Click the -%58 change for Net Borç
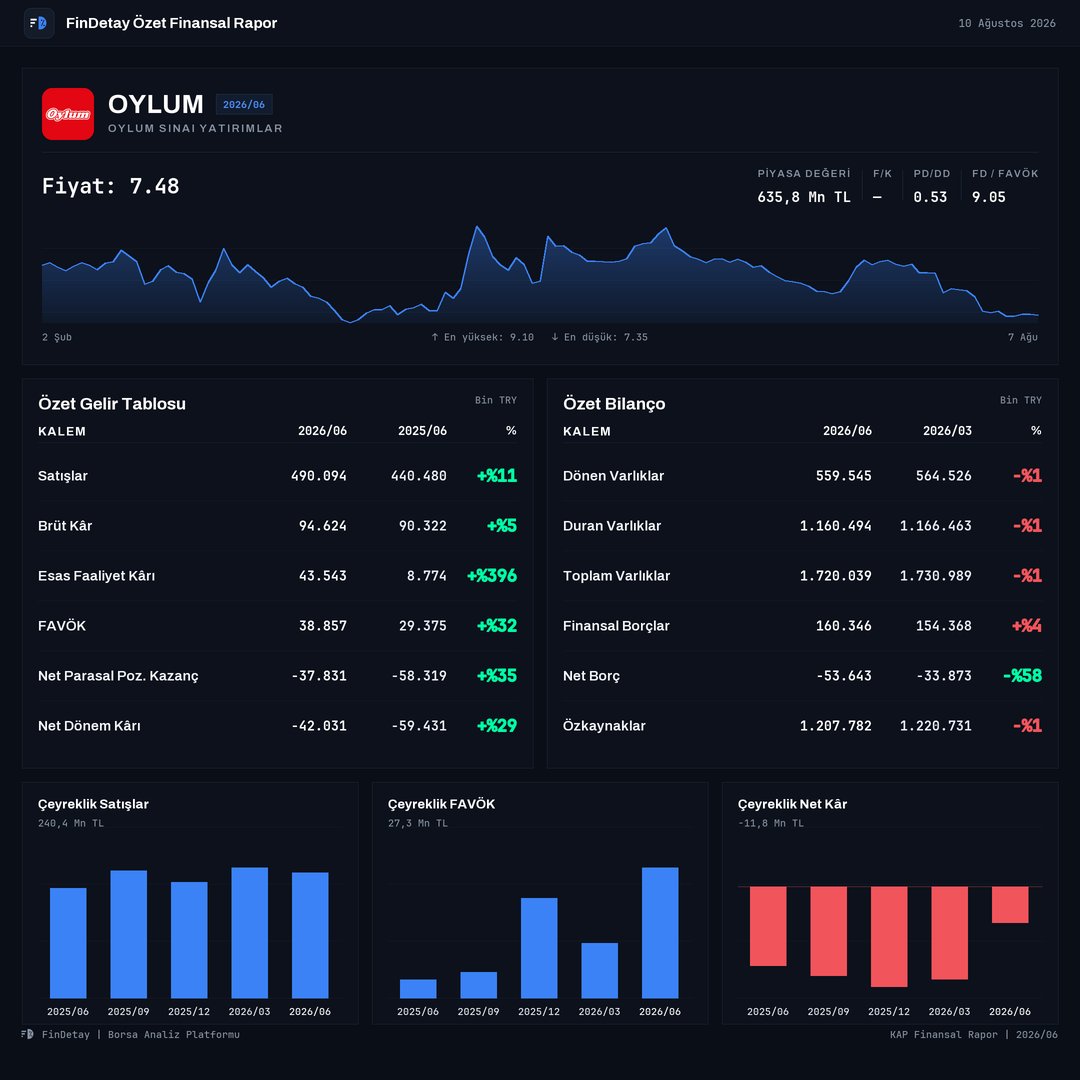 (1022, 675)
